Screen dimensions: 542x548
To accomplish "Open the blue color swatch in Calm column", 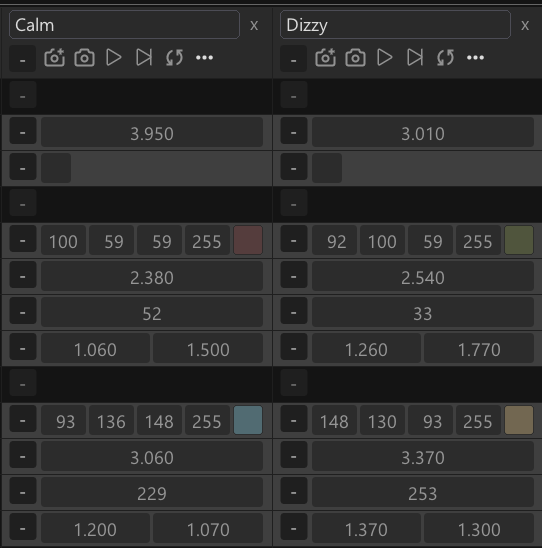I will (x=248, y=420).
